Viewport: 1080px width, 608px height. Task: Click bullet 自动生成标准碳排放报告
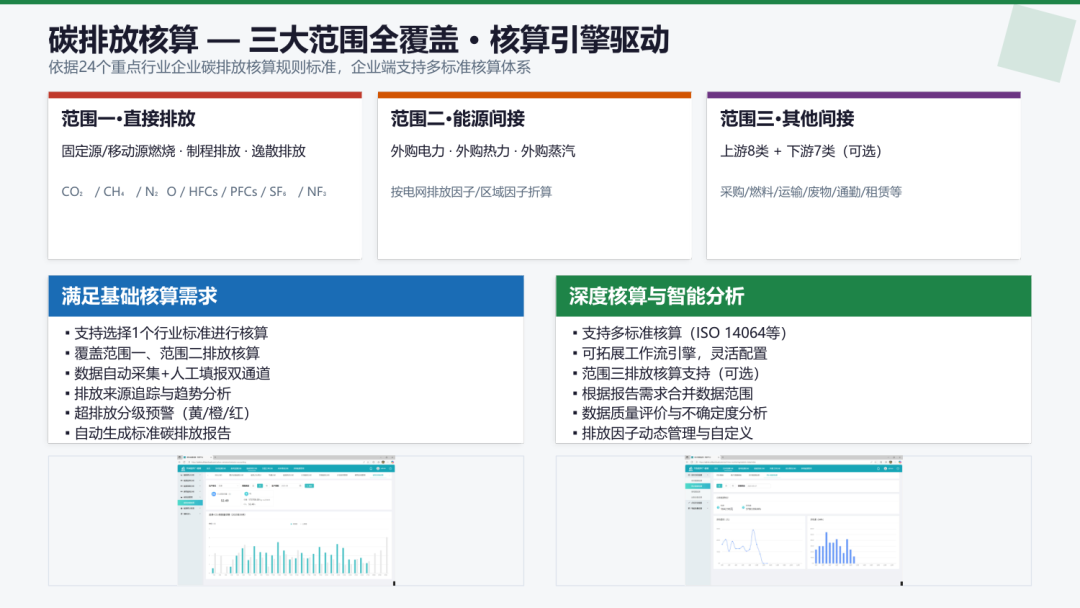pyautogui.click(x=147, y=433)
